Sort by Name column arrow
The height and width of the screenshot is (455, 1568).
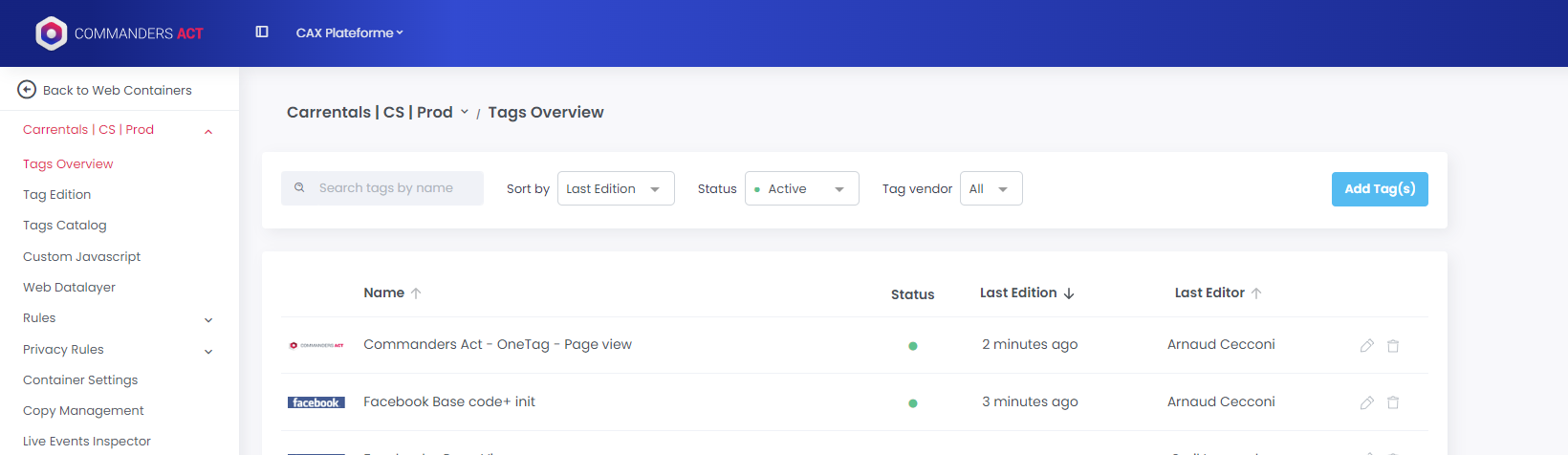coord(416,293)
